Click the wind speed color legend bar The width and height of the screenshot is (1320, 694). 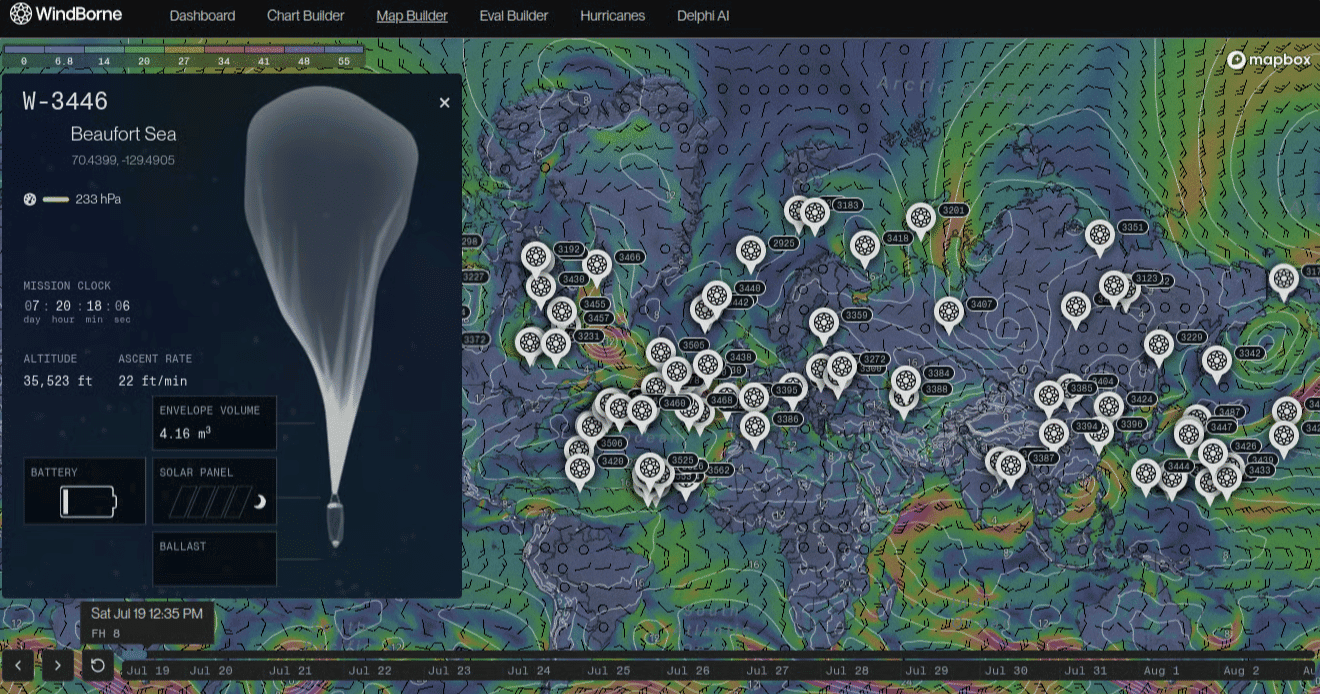pos(183,55)
